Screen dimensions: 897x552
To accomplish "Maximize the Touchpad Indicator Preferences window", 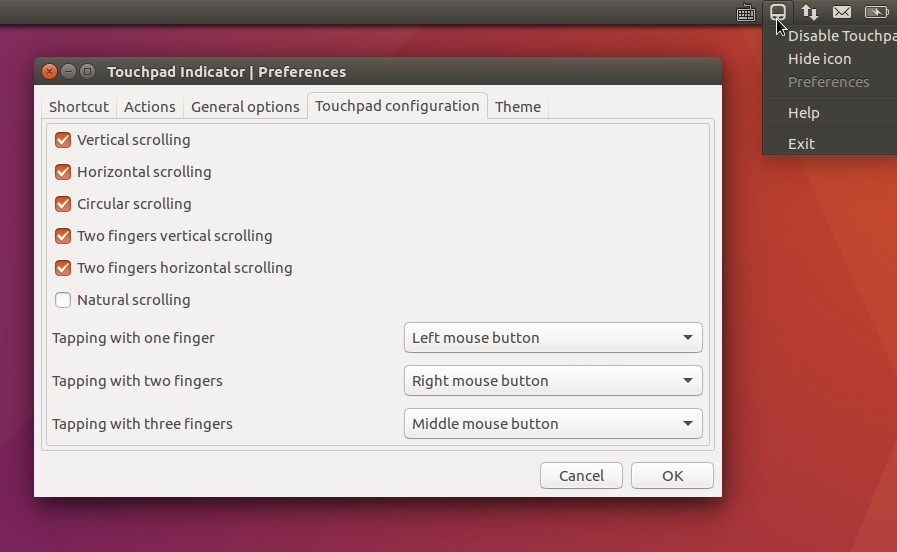I will [87, 72].
